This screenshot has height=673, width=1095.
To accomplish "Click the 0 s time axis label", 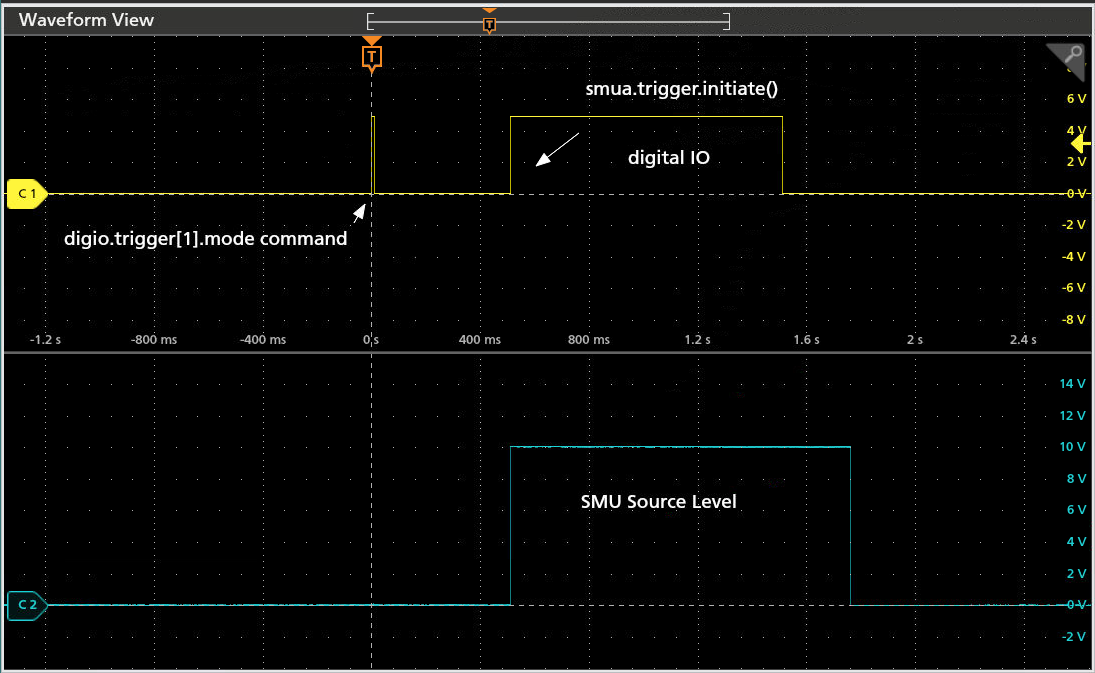I will [x=371, y=340].
